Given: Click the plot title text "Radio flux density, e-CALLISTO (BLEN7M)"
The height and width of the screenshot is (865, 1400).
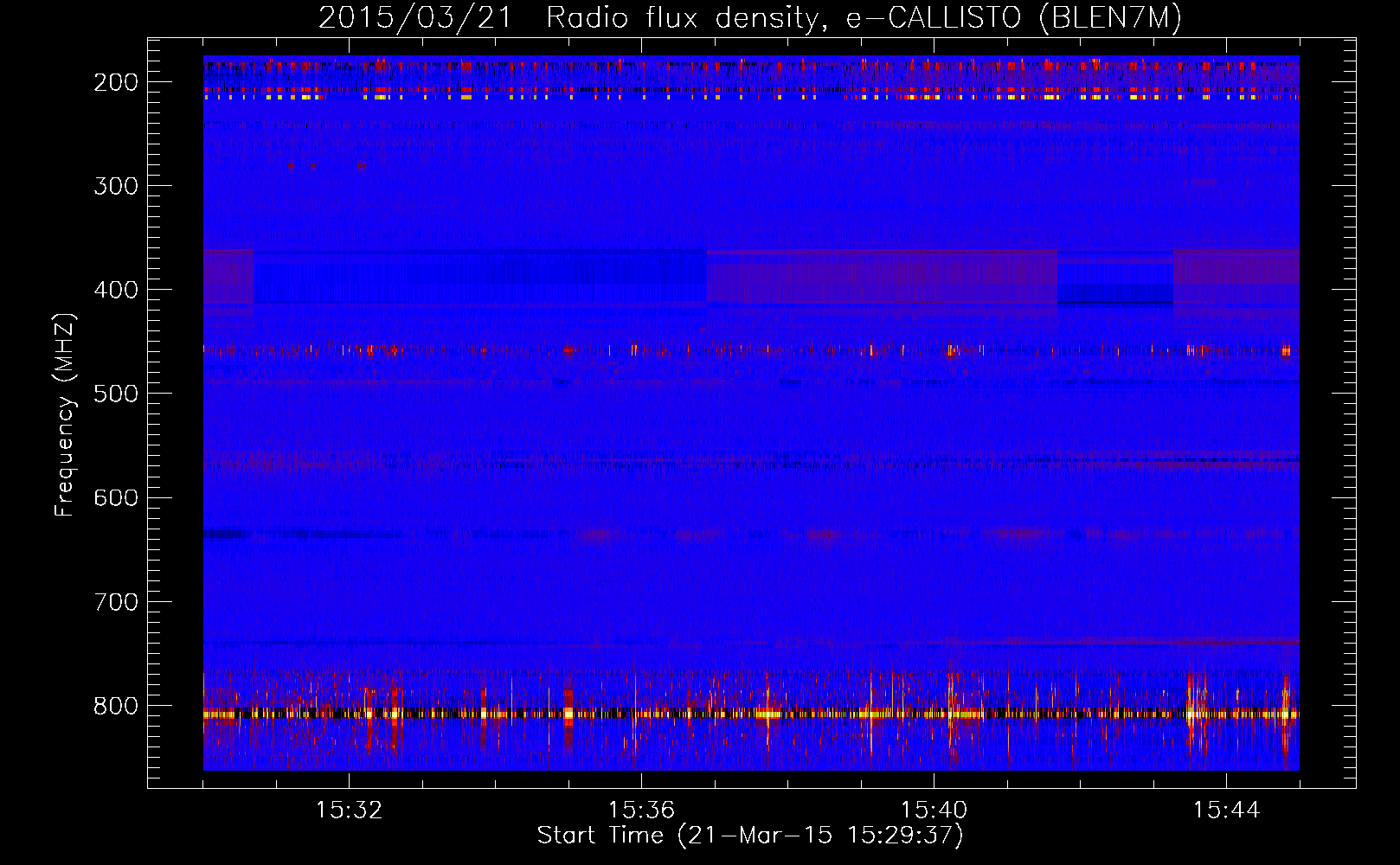Looking at the screenshot, I should pos(864,18).
